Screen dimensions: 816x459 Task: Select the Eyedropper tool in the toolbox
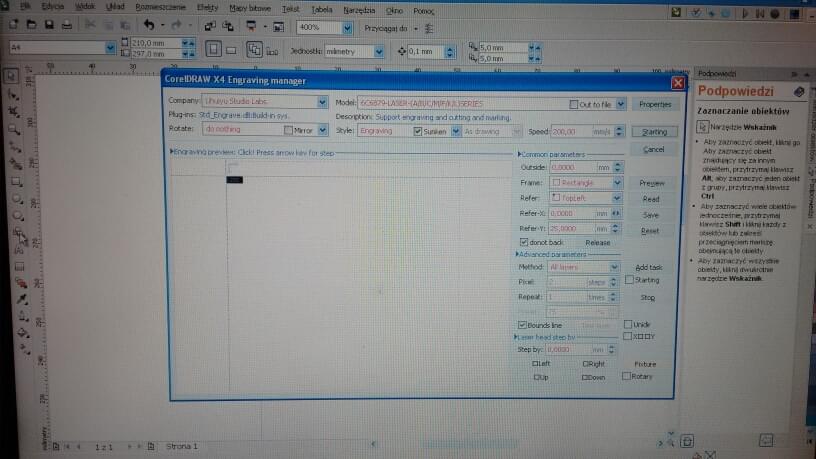(x=21, y=299)
